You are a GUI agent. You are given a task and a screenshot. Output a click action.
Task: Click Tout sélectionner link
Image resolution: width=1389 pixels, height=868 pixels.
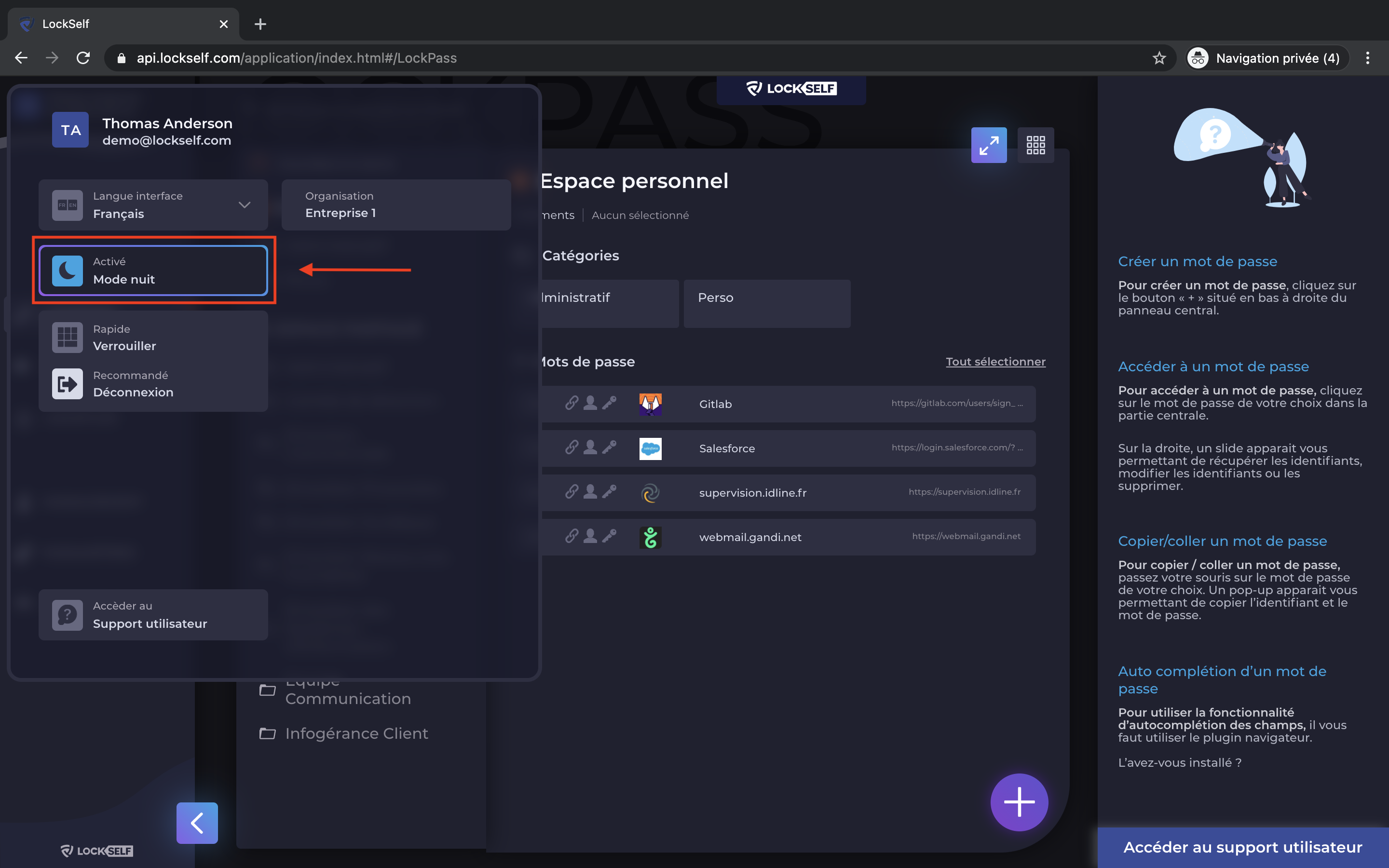click(995, 362)
